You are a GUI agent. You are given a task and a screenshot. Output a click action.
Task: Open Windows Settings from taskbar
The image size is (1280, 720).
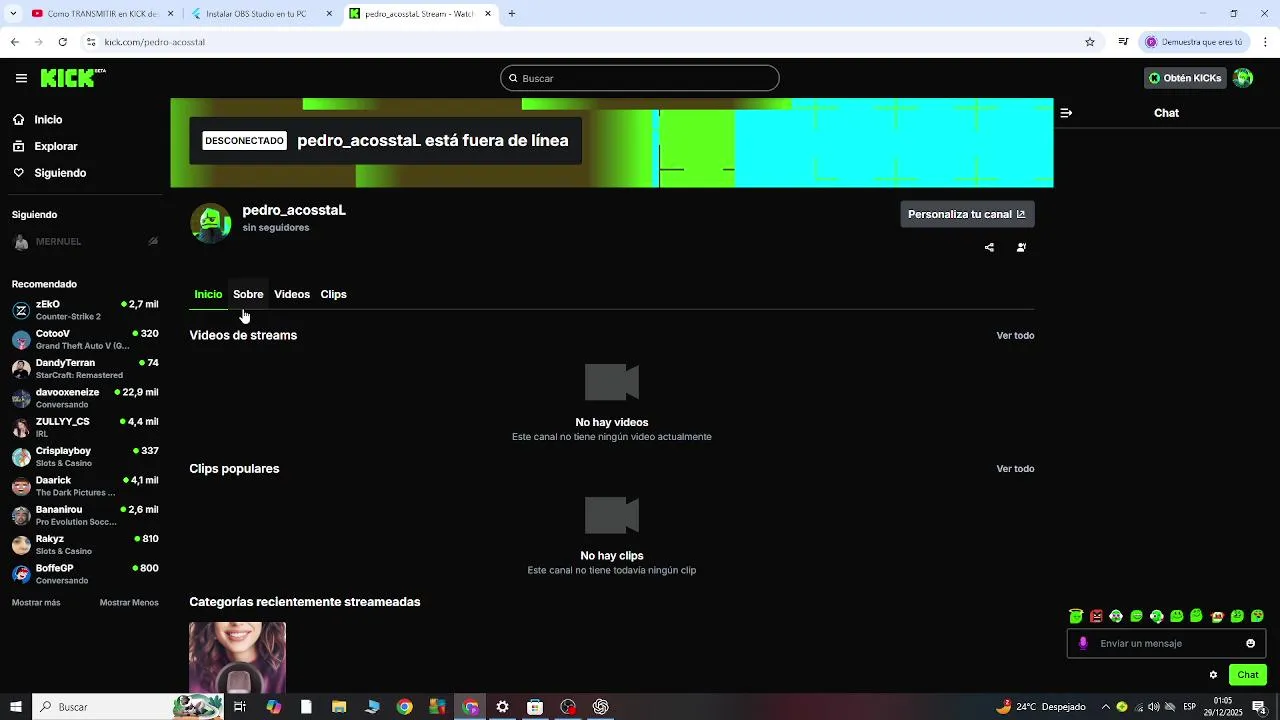tap(503, 707)
